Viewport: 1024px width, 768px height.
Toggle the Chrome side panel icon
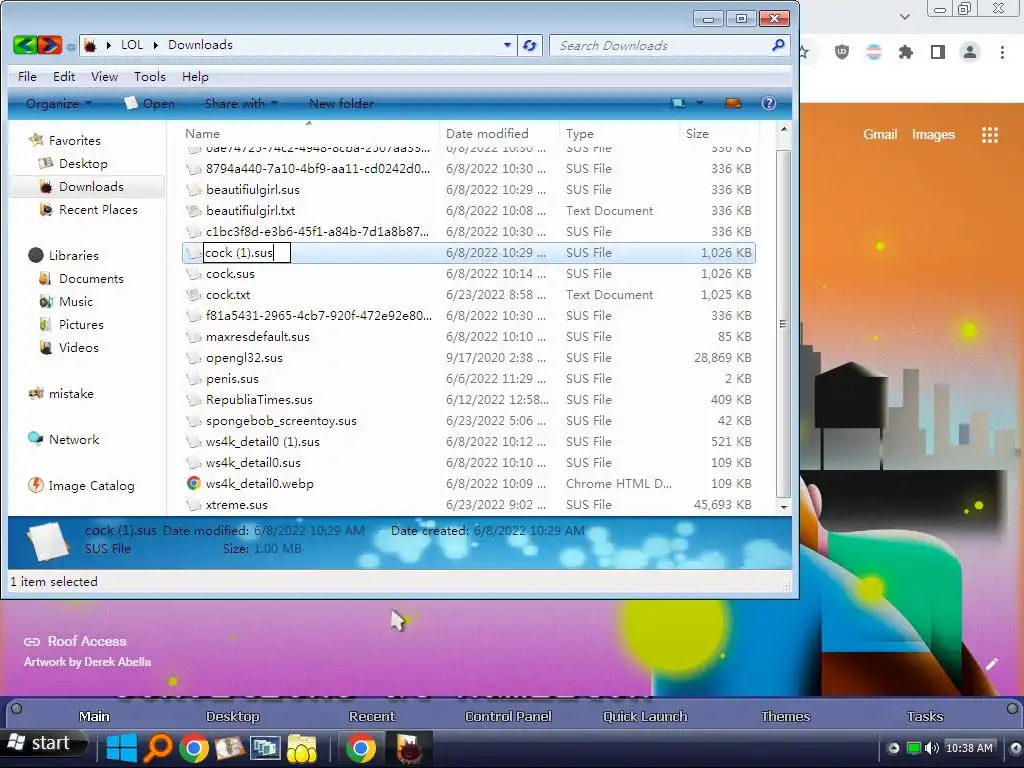[x=938, y=52]
